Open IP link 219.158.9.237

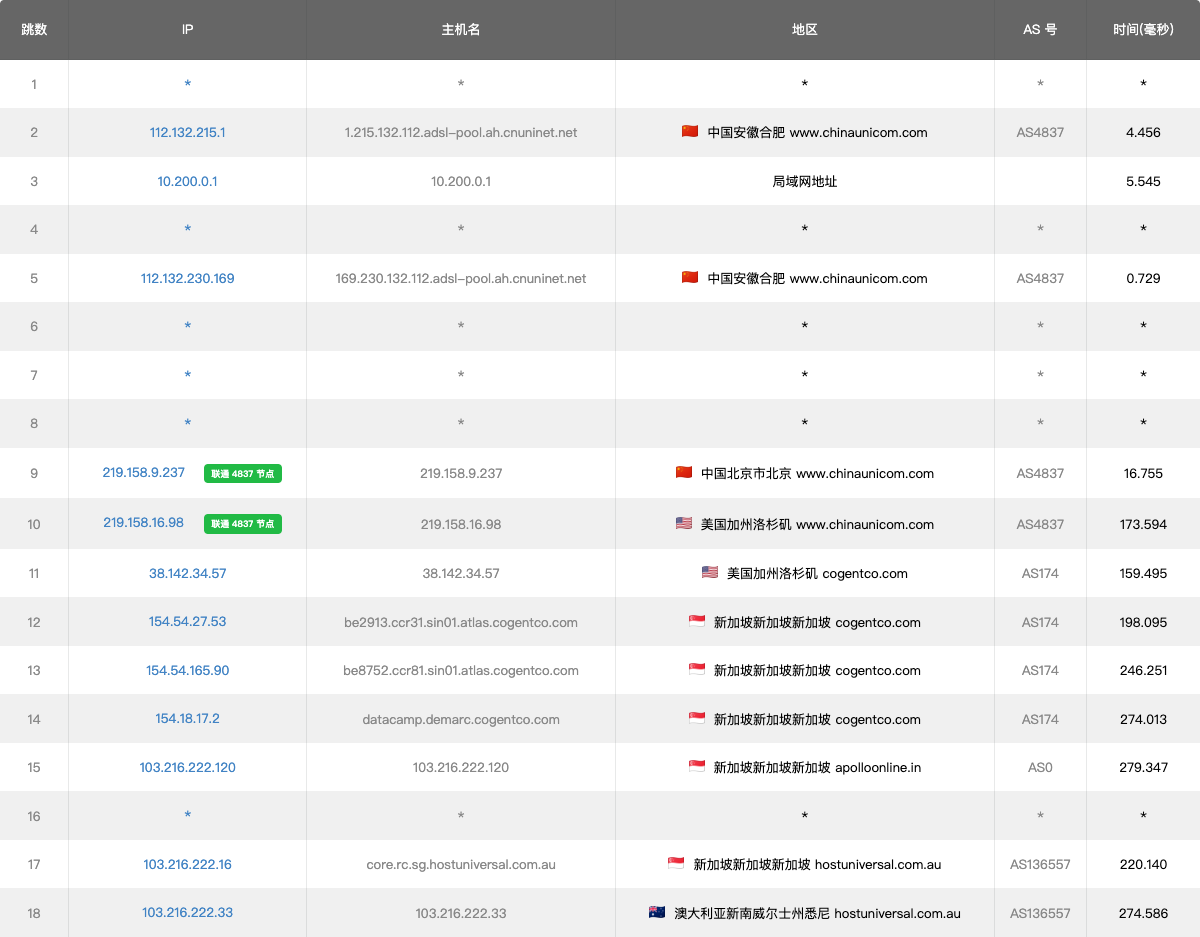click(144, 472)
